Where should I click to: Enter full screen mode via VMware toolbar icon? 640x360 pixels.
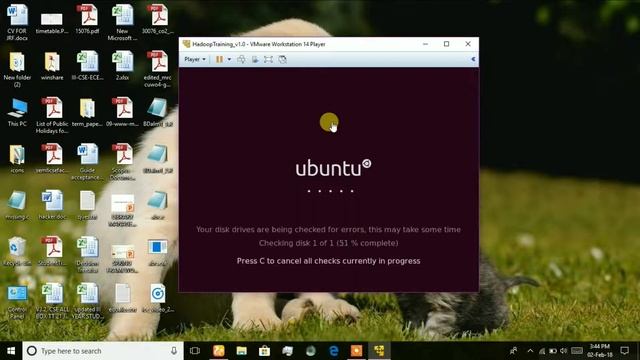[x=268, y=59]
